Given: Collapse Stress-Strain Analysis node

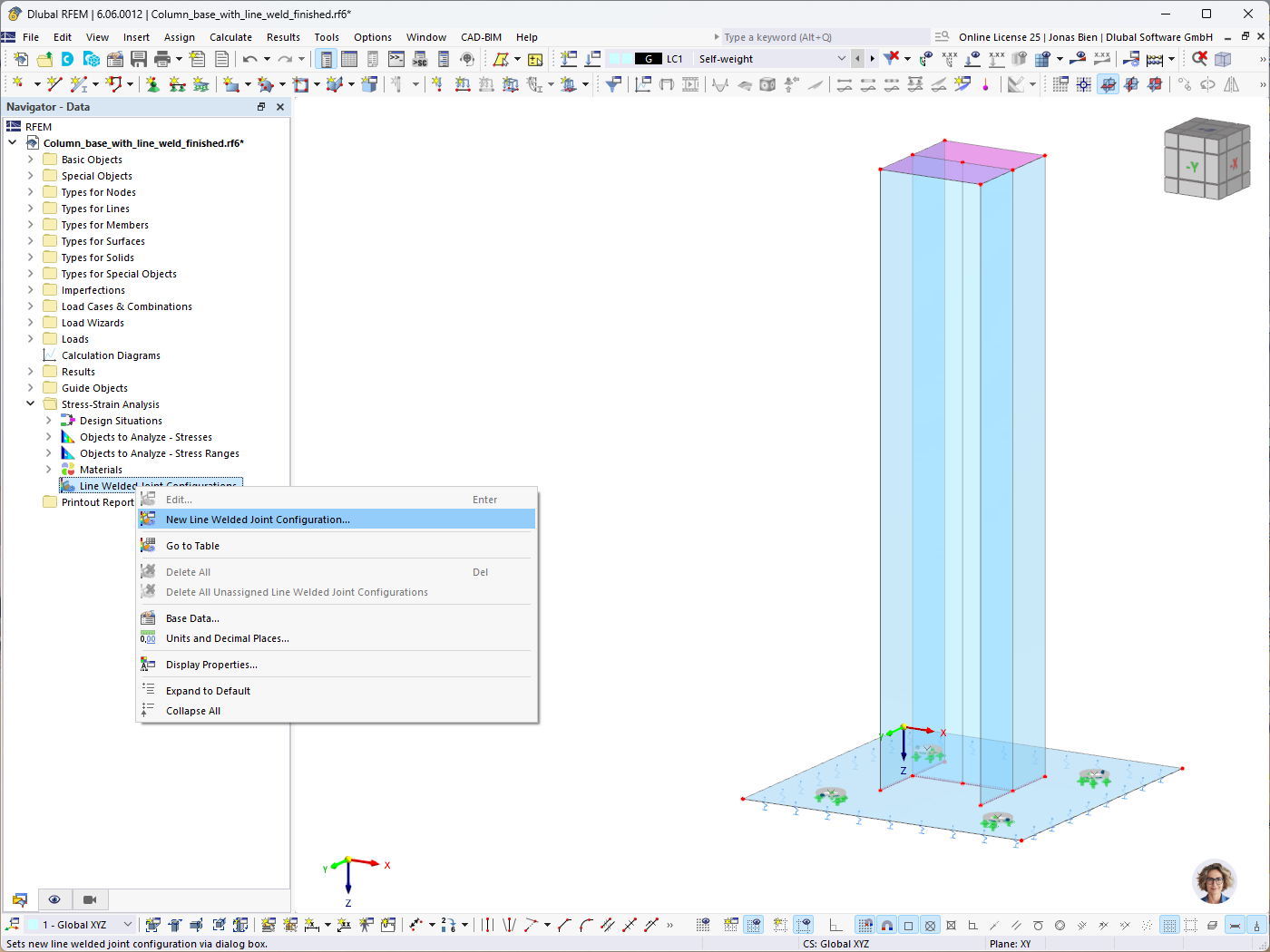Looking at the screenshot, I should click(x=31, y=404).
